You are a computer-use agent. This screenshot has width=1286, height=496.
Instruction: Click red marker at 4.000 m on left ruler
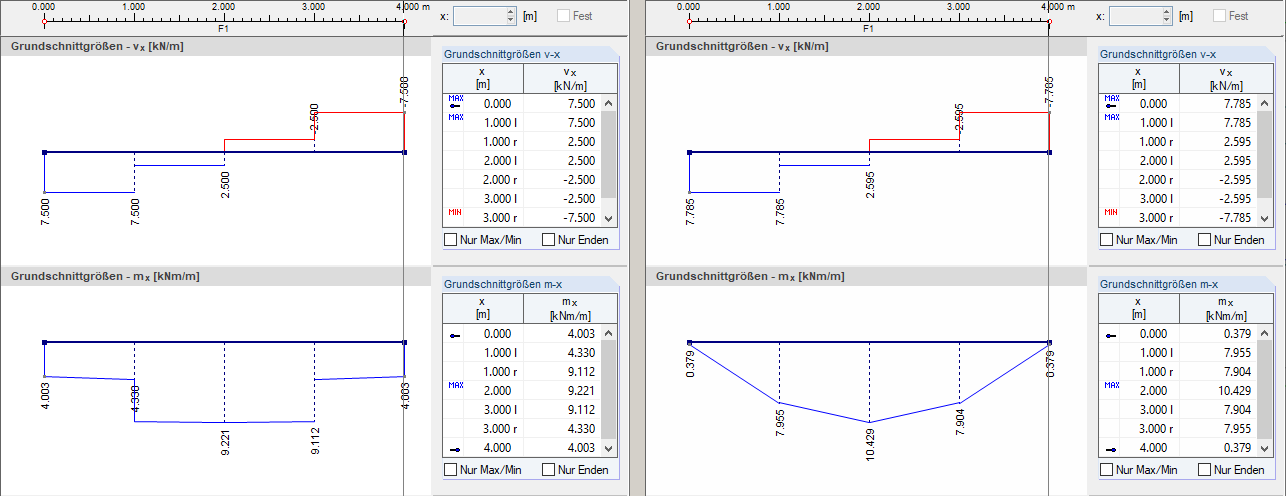404,20
